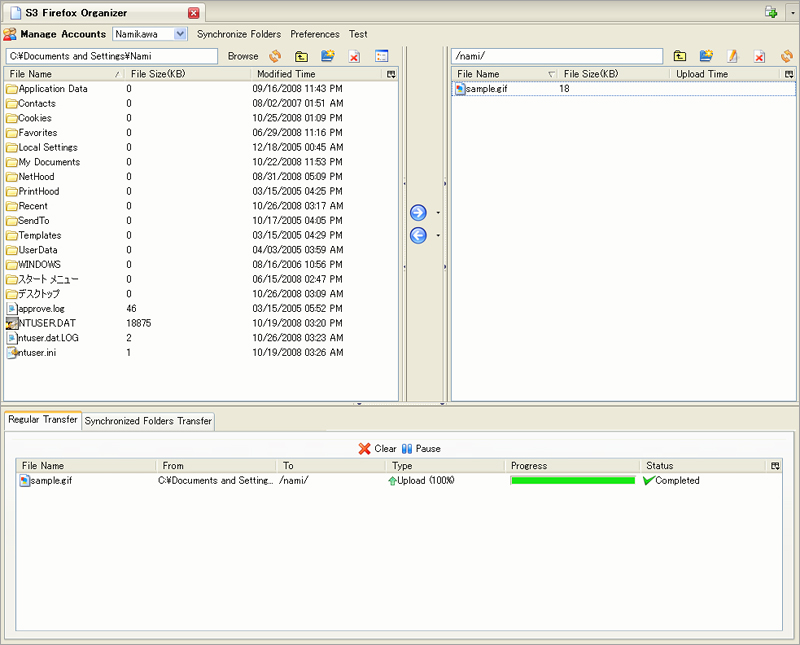800x645 pixels.
Task: Sort local files by File Name
Action: click(x=64, y=74)
